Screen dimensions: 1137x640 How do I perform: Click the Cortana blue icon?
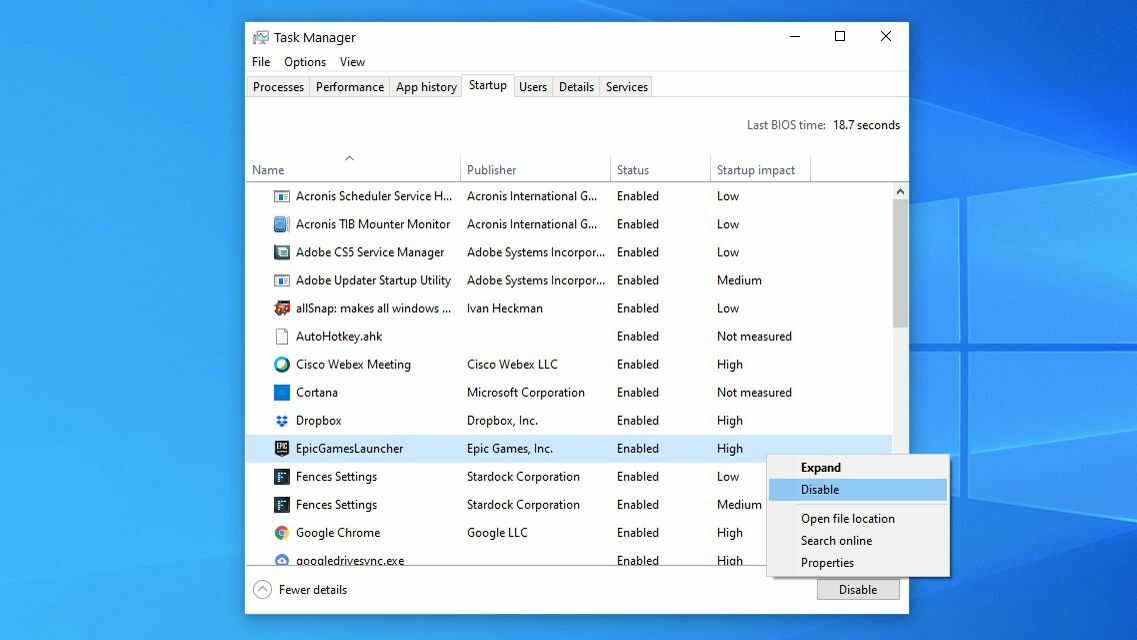(281, 393)
